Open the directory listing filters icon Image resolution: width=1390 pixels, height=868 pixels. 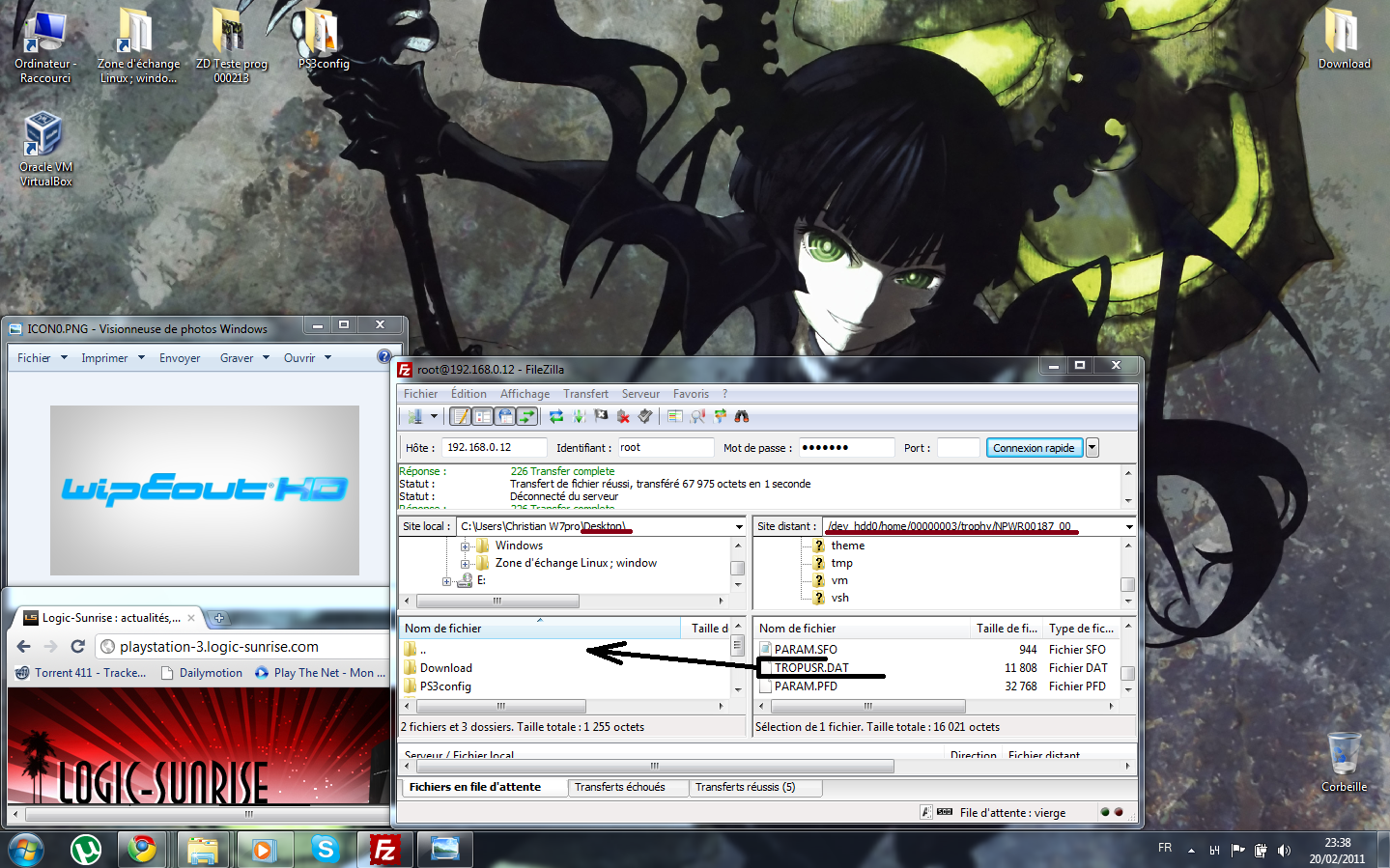[x=675, y=416]
